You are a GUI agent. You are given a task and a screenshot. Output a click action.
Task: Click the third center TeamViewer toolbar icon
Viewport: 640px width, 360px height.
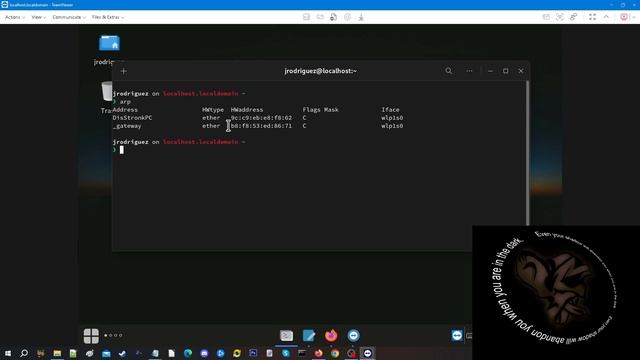[x=333, y=17]
